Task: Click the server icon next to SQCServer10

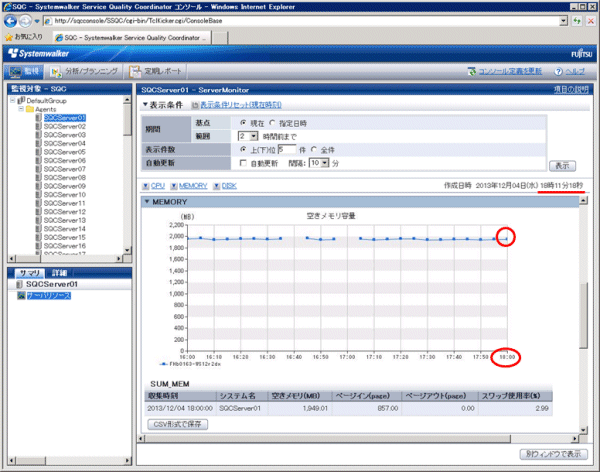Action: point(38,194)
